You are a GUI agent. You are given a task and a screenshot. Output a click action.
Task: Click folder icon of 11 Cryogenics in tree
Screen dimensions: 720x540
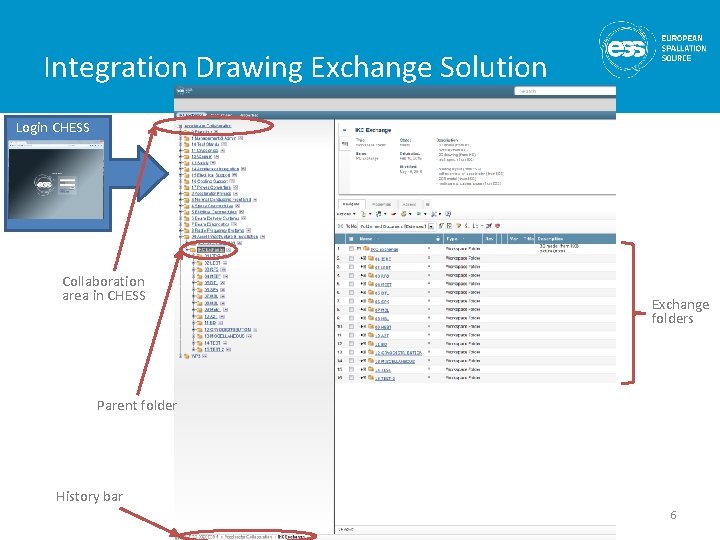187,150
